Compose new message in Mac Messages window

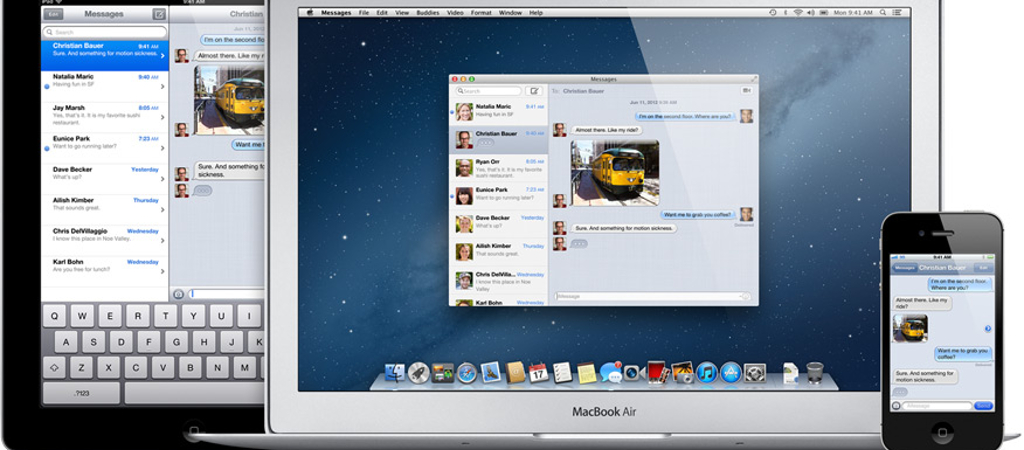click(x=534, y=91)
